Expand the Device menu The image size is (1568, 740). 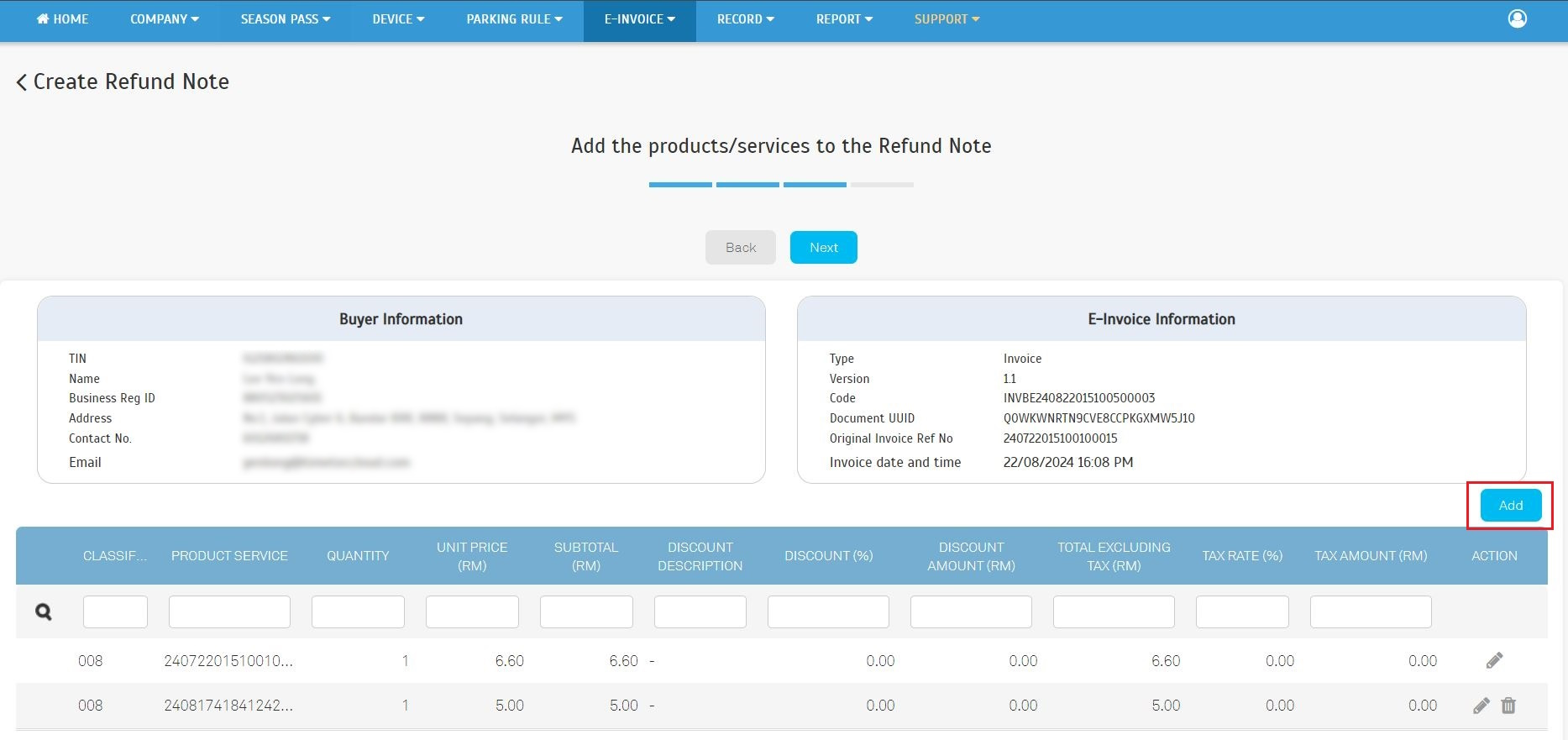point(398,18)
